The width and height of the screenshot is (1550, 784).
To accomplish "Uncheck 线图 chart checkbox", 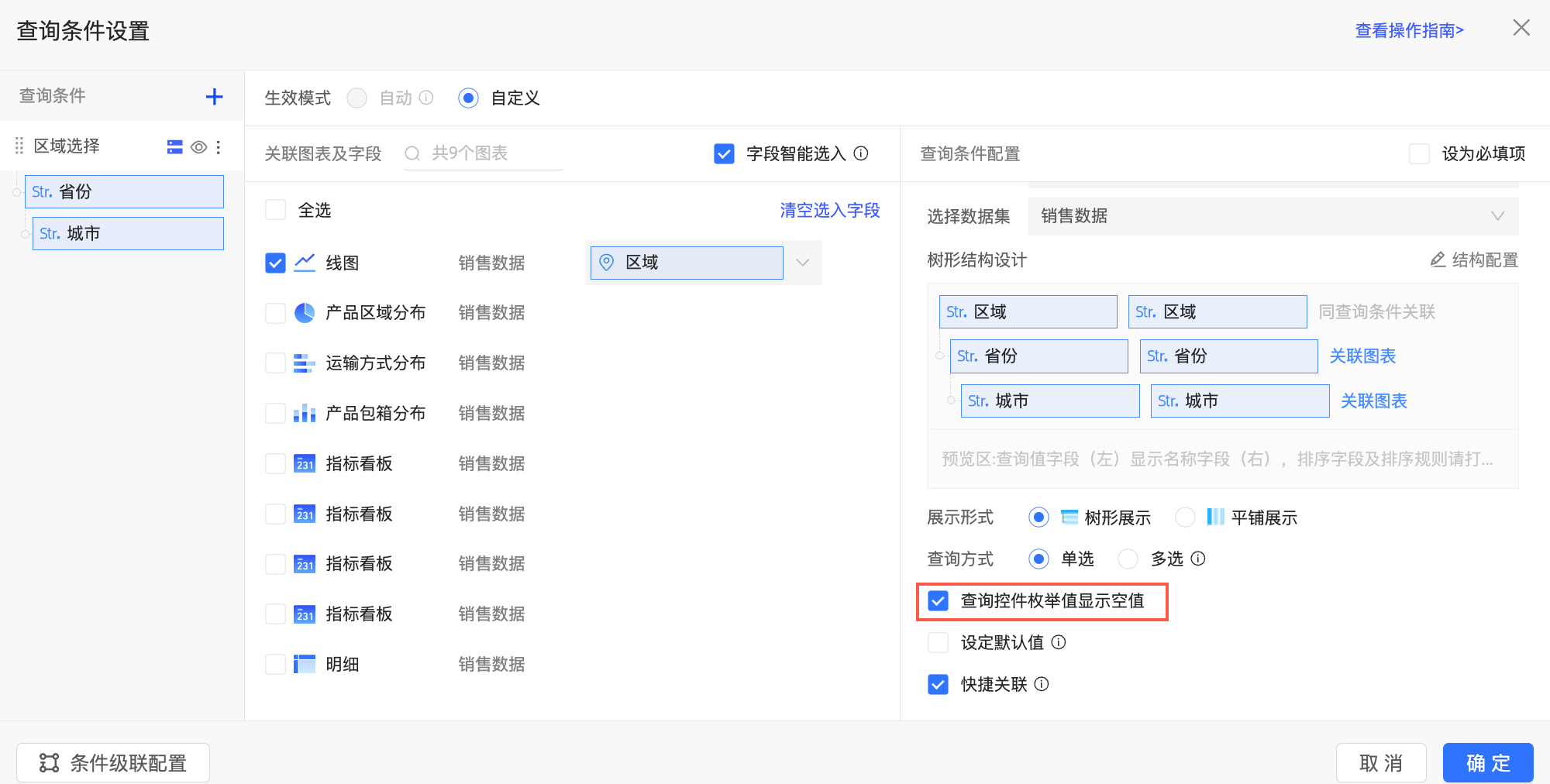I will click(x=275, y=263).
